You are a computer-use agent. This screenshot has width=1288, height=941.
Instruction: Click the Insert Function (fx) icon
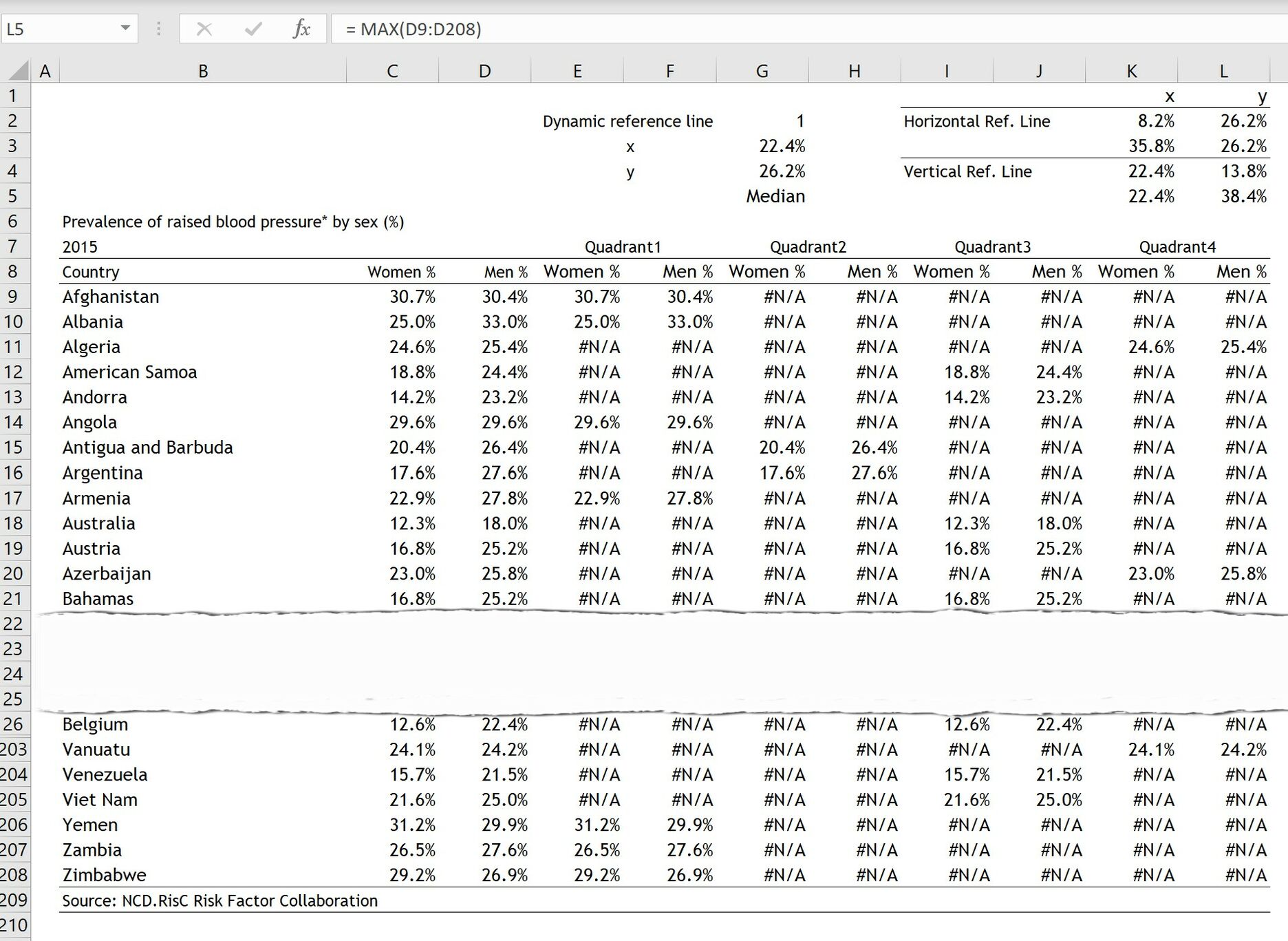pyautogui.click(x=301, y=29)
